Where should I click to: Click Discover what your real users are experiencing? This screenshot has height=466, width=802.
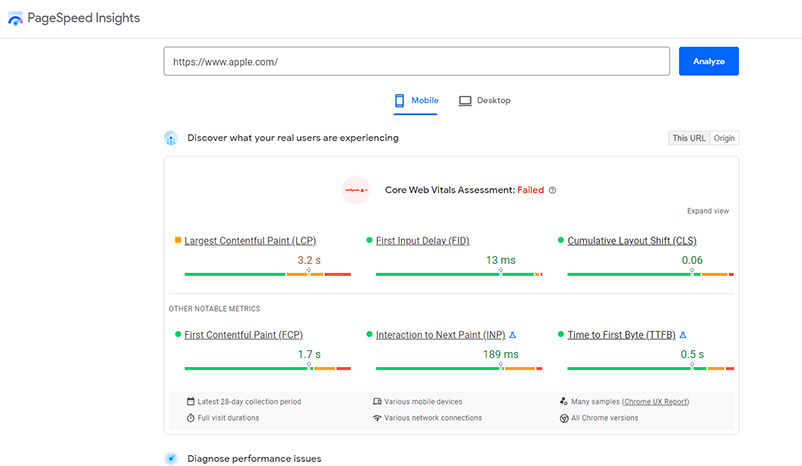(293, 138)
